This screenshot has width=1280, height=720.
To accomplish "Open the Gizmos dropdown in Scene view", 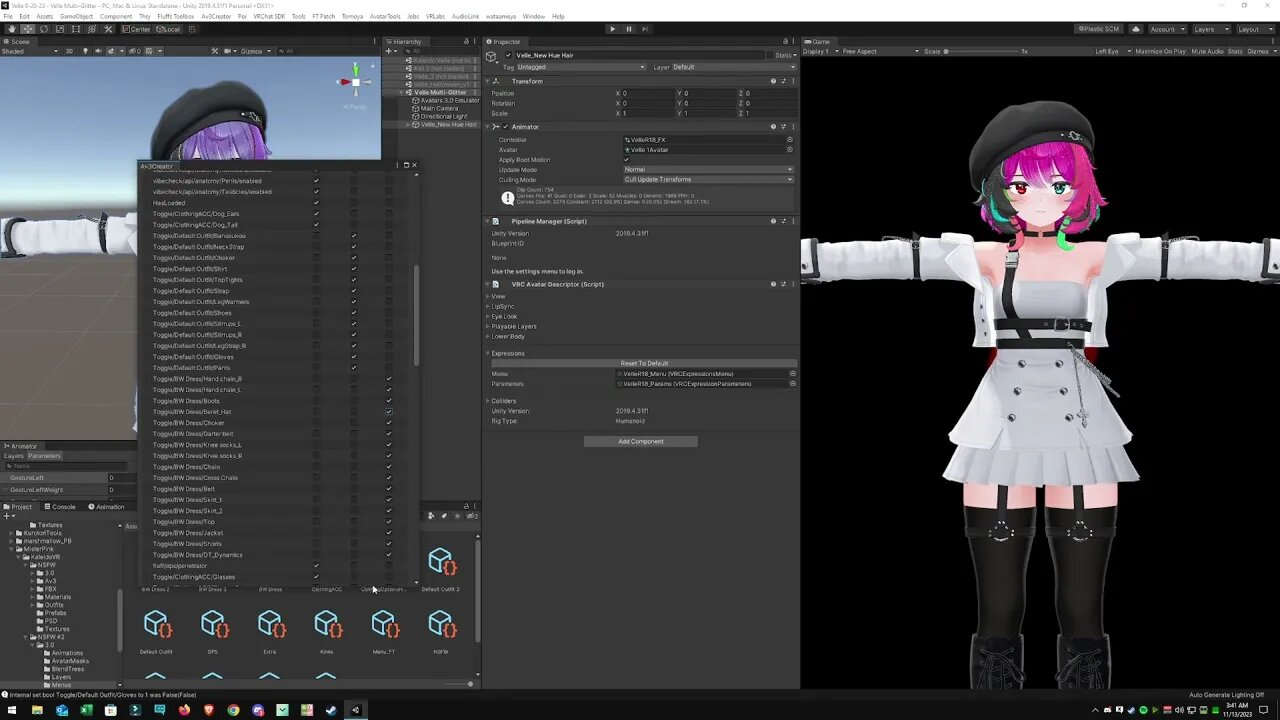I will [x=254, y=51].
